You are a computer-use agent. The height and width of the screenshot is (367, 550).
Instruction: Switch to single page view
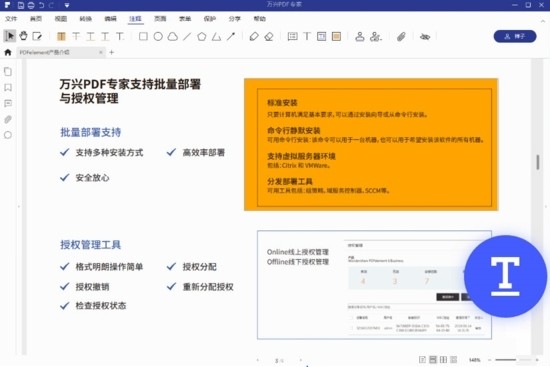[x=422, y=360]
